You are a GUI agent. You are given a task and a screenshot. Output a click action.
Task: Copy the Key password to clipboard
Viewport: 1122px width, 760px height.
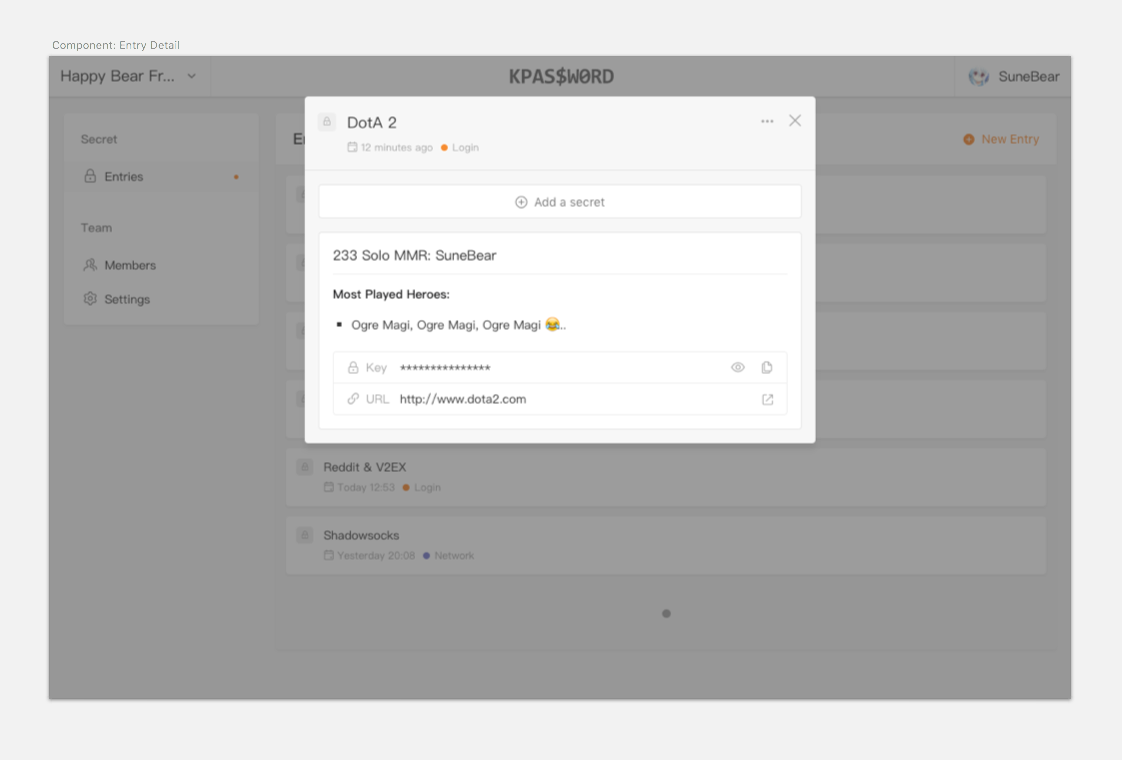pos(767,368)
